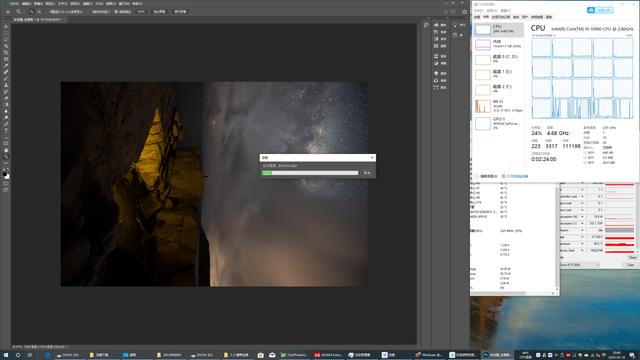
Task: Open the first menu in Photoshop menu bar
Action: click(x=14, y=4)
